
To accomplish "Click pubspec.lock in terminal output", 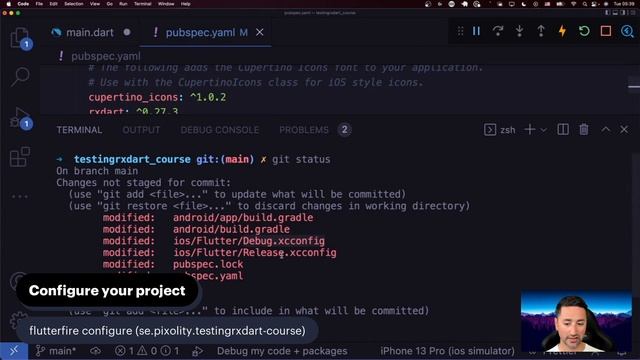I will [x=208, y=264].
